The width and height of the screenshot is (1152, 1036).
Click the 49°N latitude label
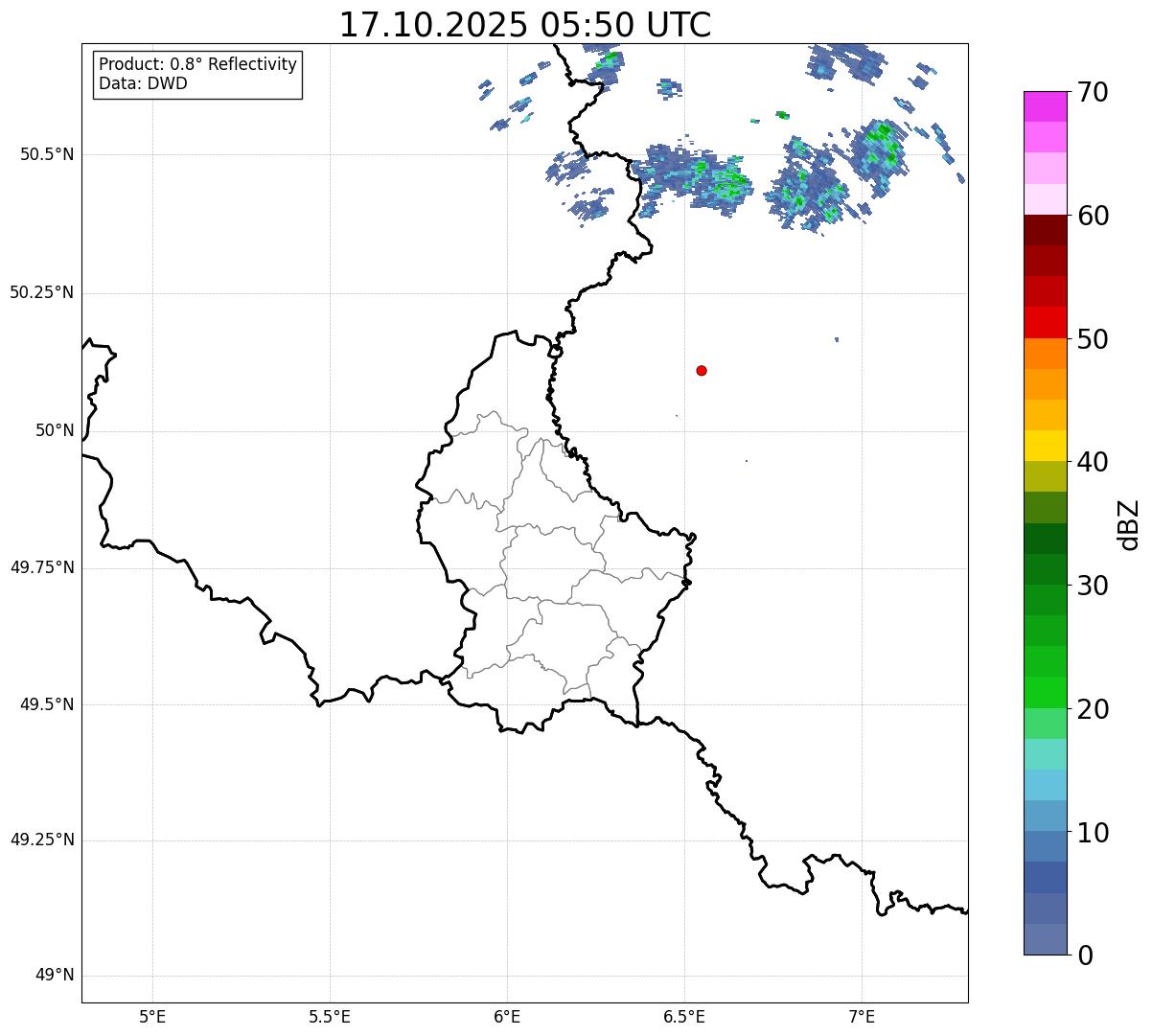[x=55, y=976]
